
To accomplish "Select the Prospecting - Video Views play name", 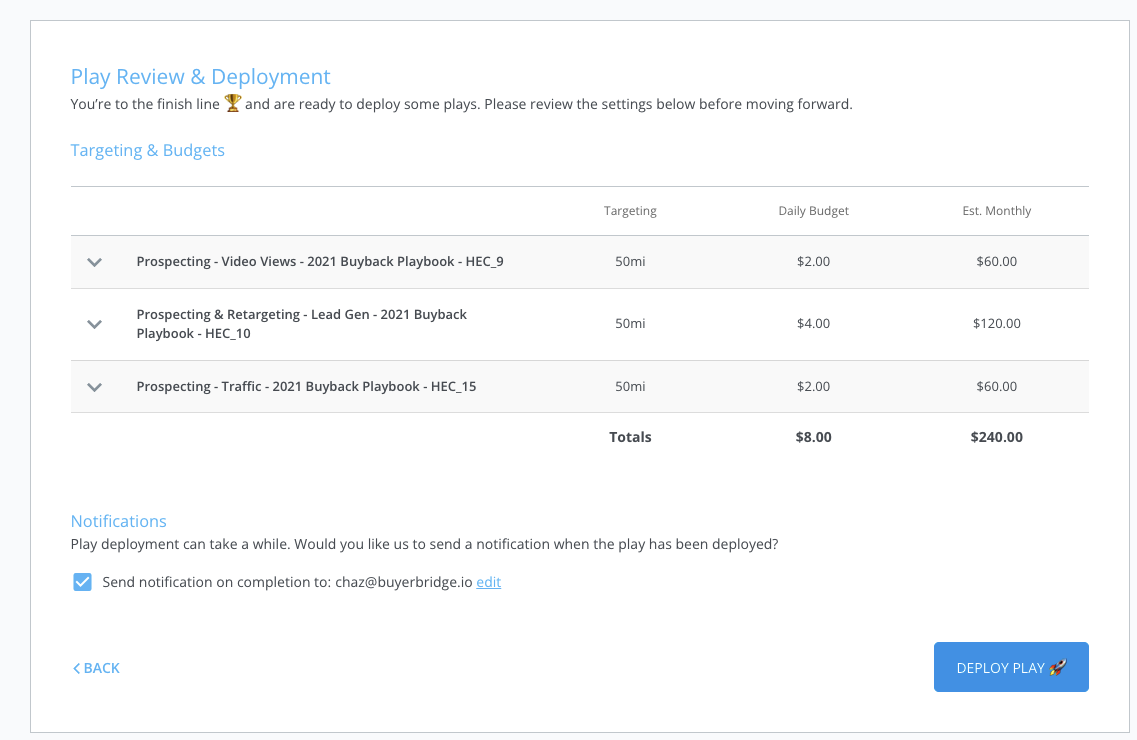I will coord(320,262).
